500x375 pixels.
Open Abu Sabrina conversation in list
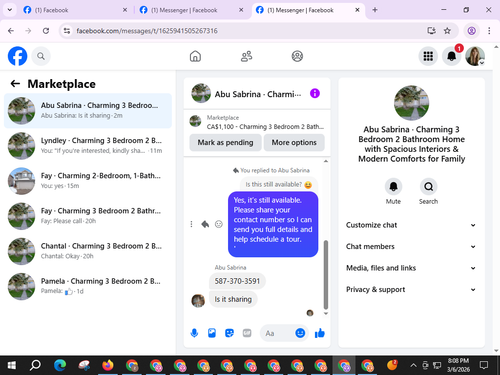click(x=88, y=110)
